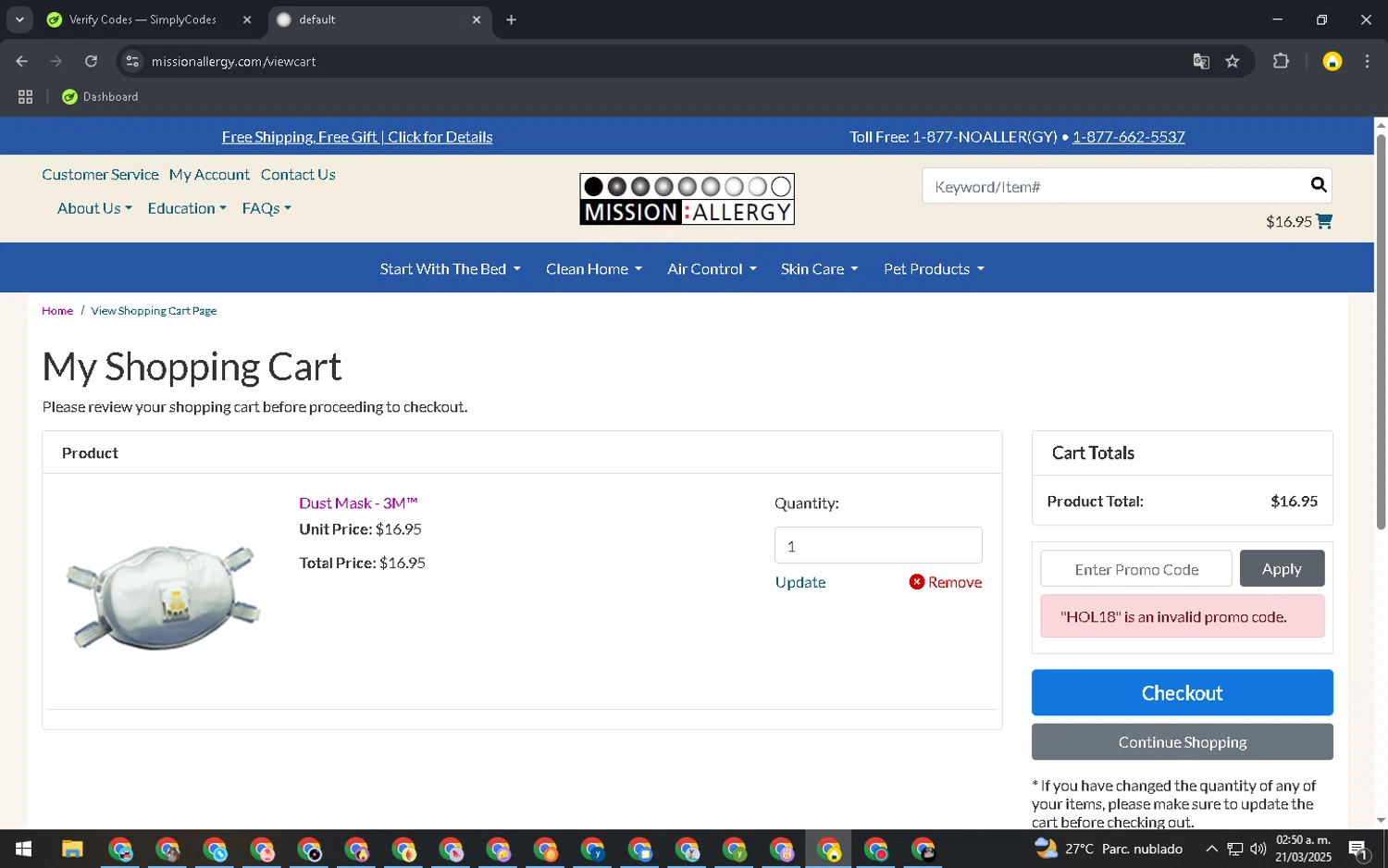Open the weather widget on the taskbar
The image size is (1388, 868).
1109,849
